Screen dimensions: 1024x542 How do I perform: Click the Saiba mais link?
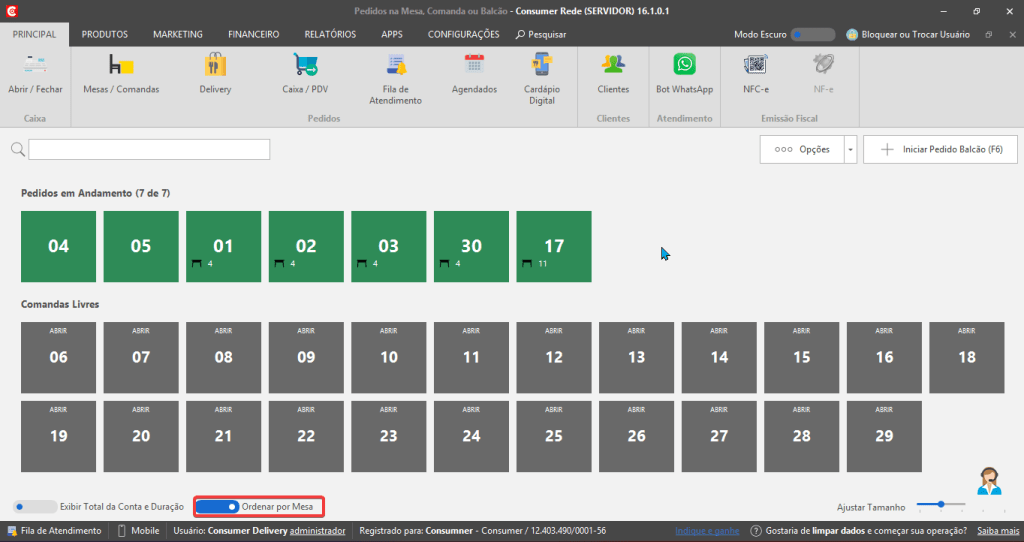point(998,531)
